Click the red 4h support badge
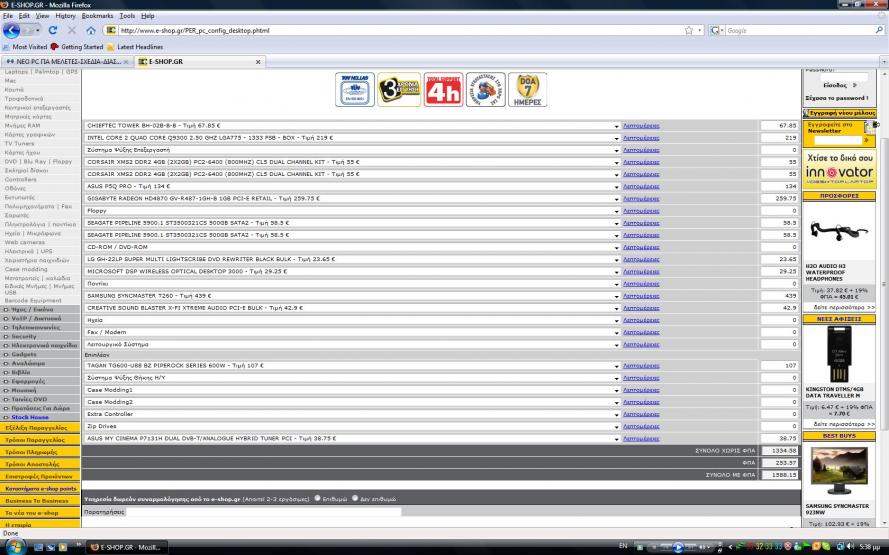 [443, 90]
